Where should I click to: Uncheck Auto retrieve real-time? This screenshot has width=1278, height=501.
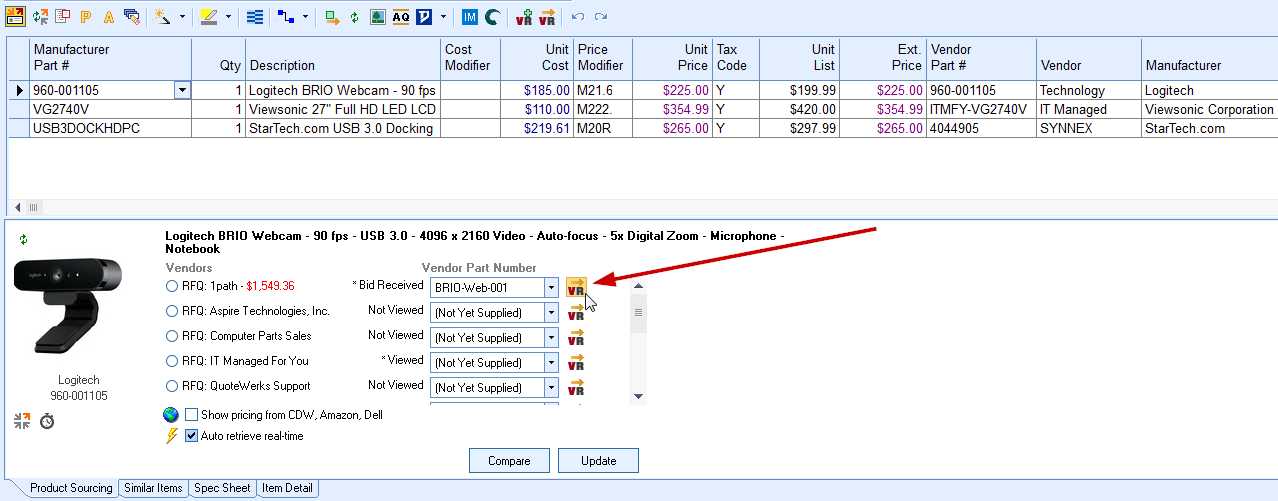coord(191,436)
